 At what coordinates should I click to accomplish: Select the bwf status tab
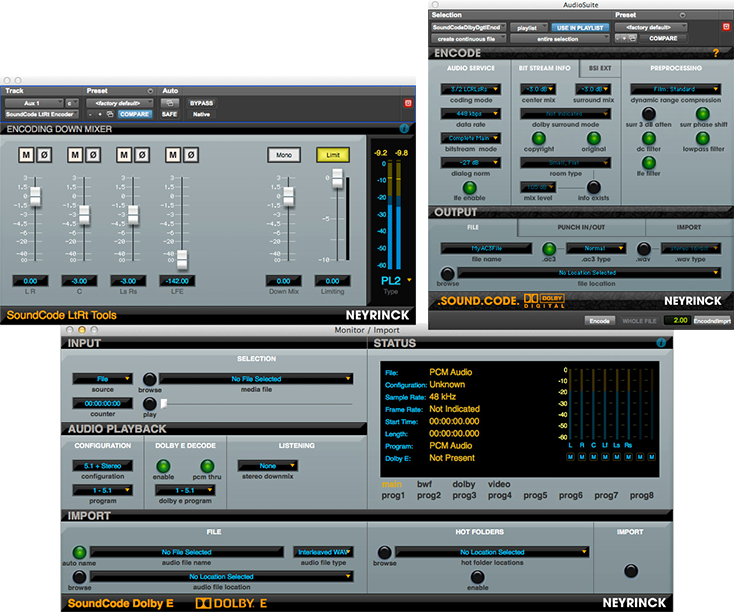pos(424,484)
